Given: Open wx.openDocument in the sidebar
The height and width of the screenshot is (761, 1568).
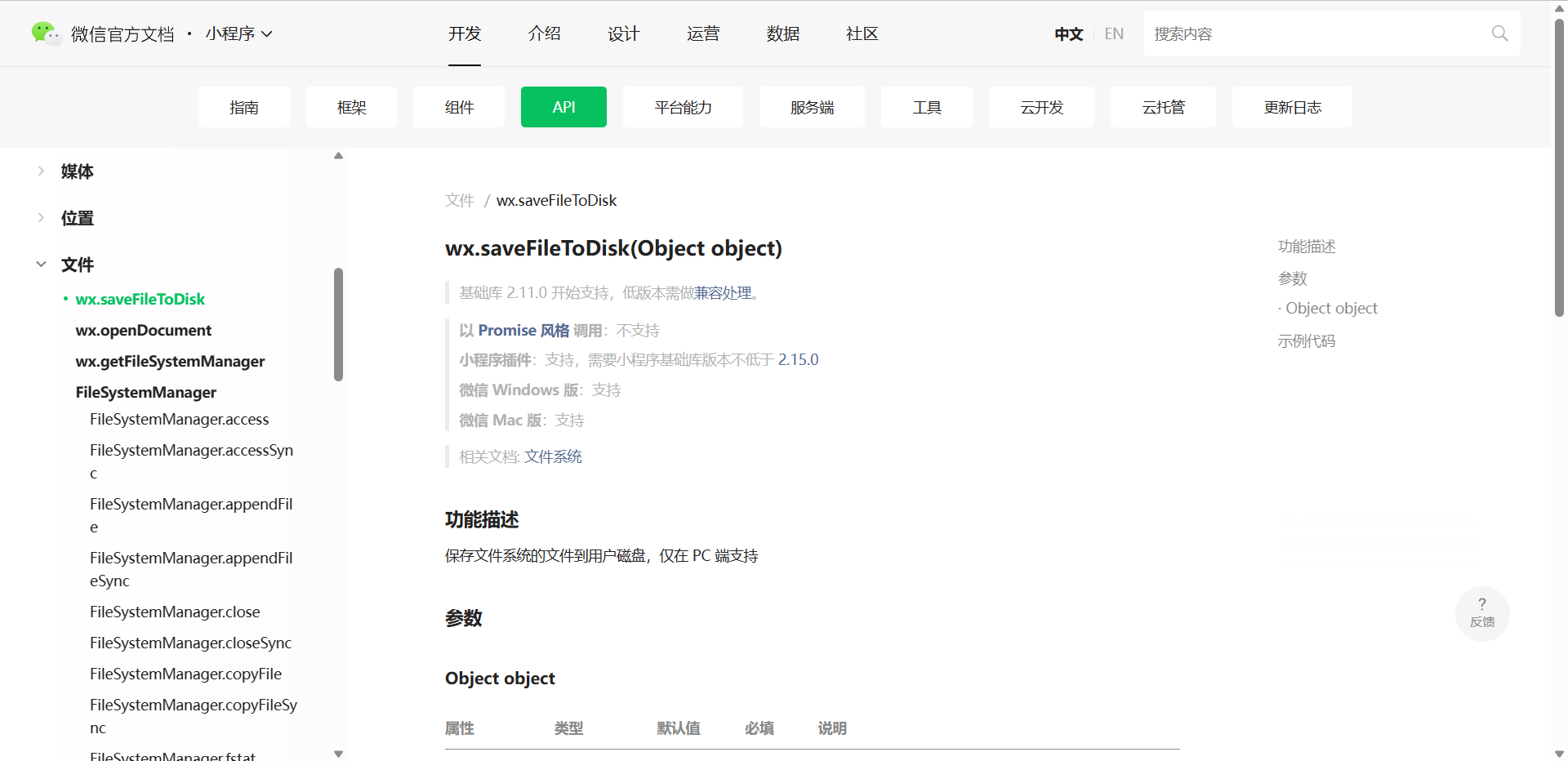Looking at the screenshot, I should pyautogui.click(x=144, y=330).
